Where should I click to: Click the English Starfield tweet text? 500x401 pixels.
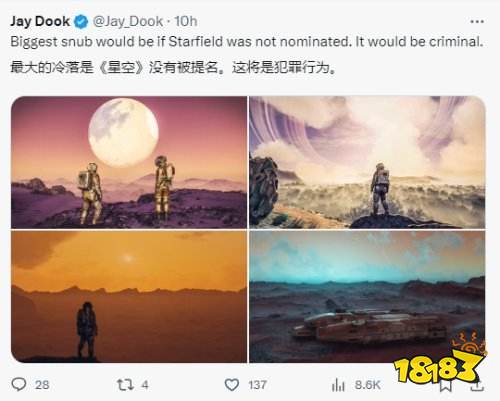(x=247, y=42)
